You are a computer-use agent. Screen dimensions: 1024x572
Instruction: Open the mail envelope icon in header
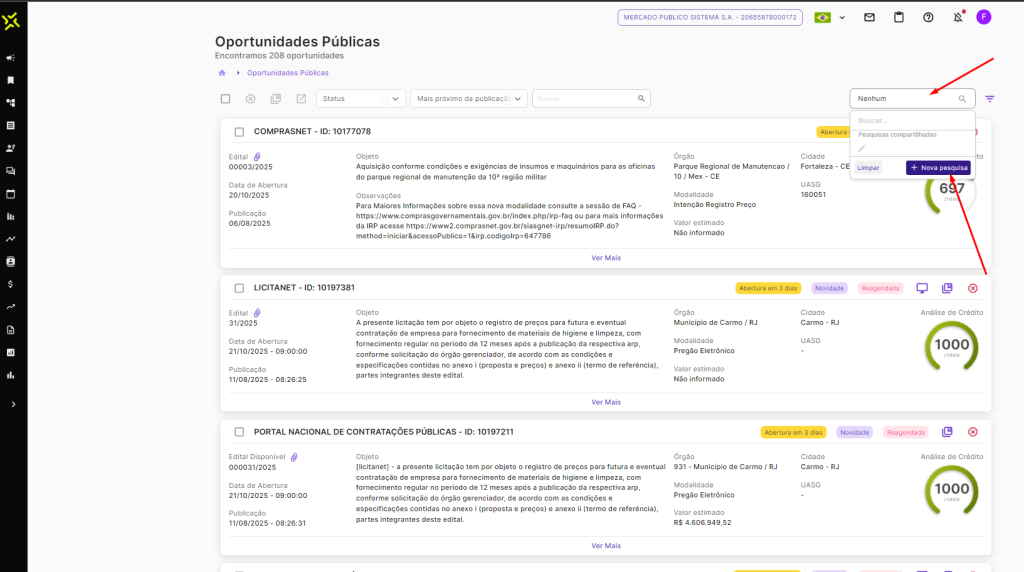click(x=869, y=17)
